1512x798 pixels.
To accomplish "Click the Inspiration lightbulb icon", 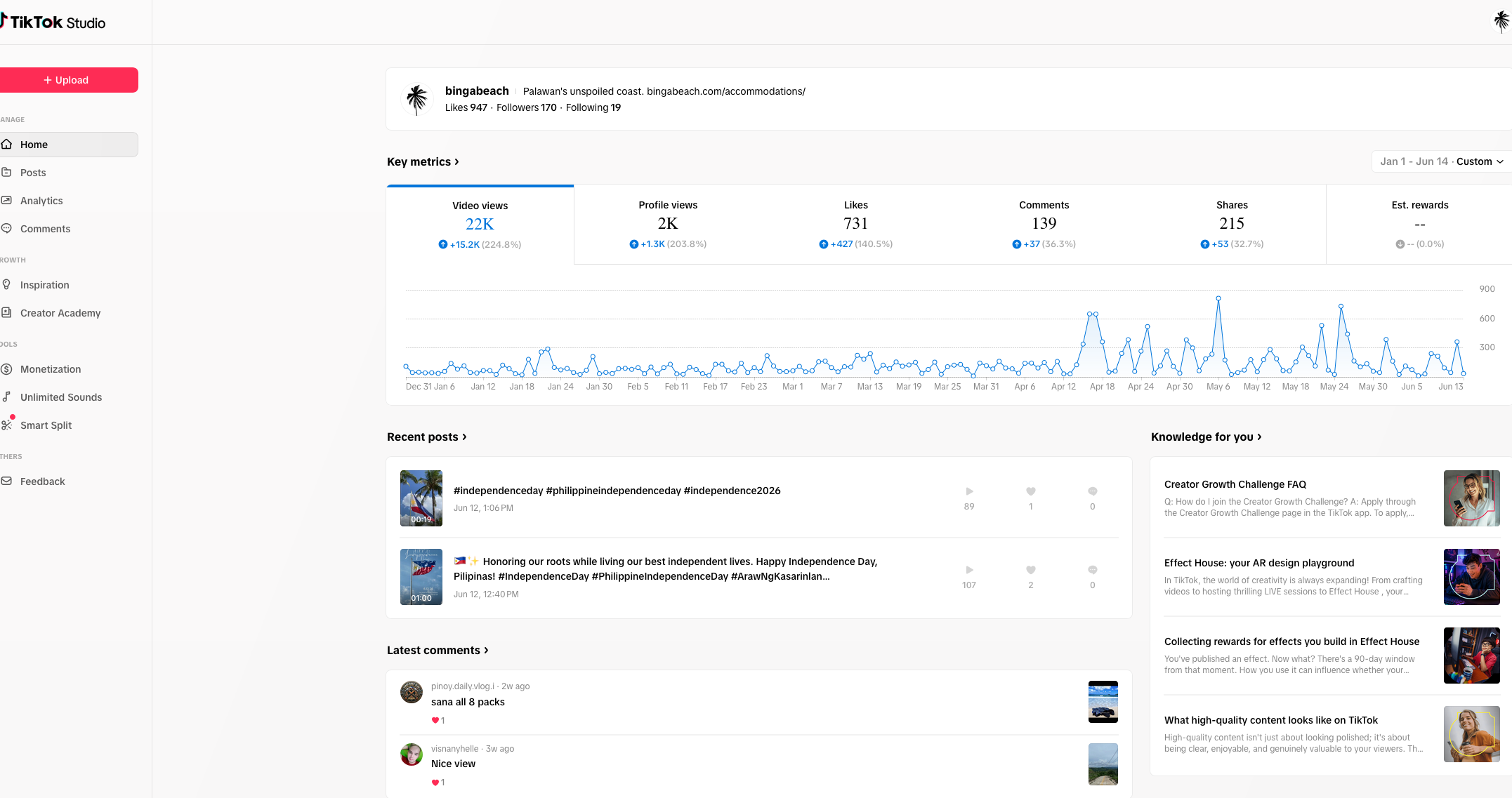I will point(7,284).
